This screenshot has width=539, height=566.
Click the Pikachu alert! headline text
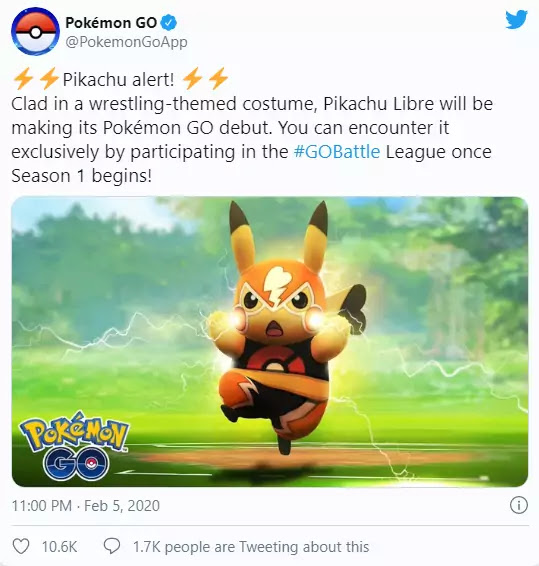click(x=118, y=79)
